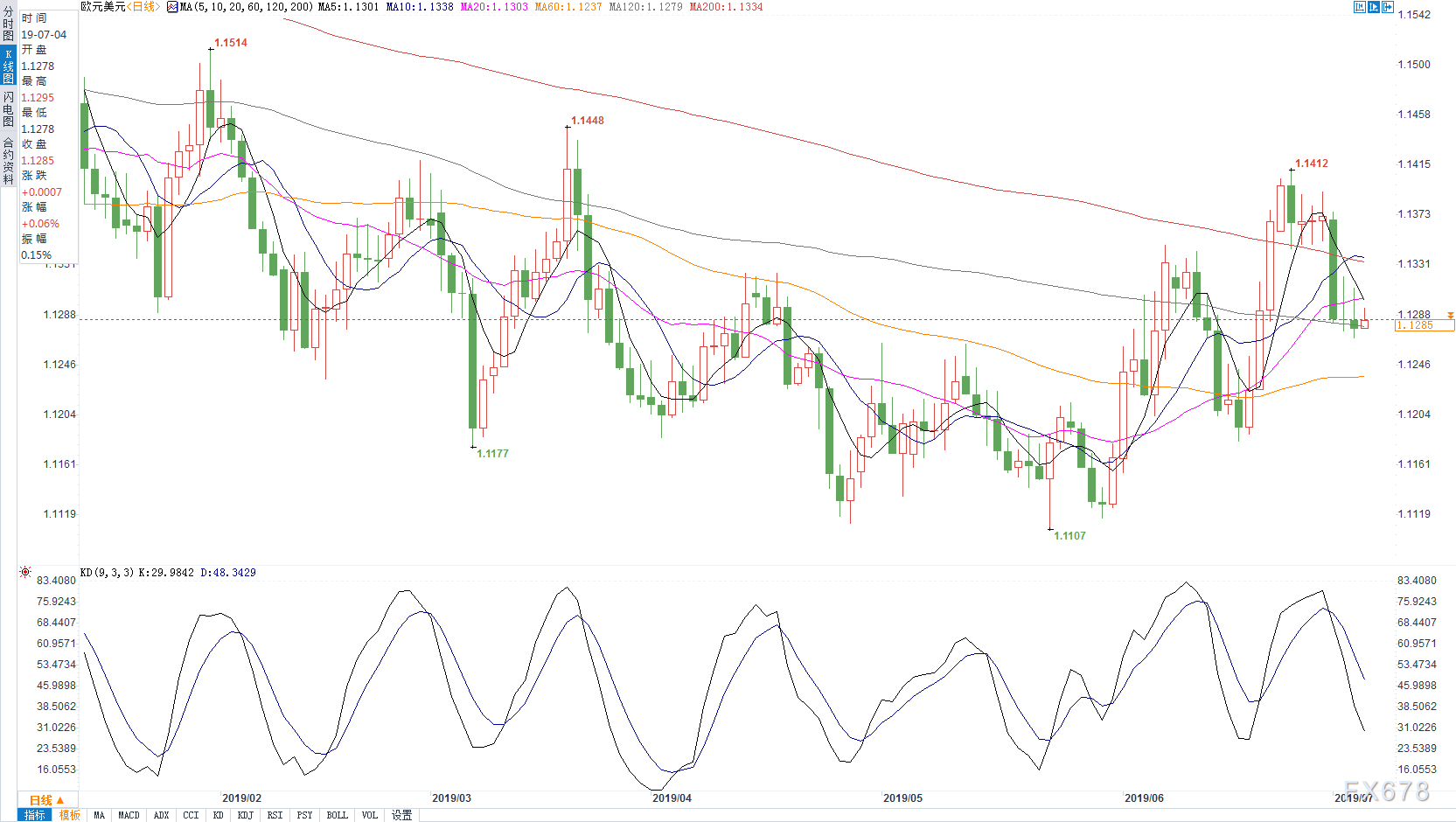This screenshot has height=822, width=1456.
Task: Switch to the ADX indicator
Action: pos(161,815)
